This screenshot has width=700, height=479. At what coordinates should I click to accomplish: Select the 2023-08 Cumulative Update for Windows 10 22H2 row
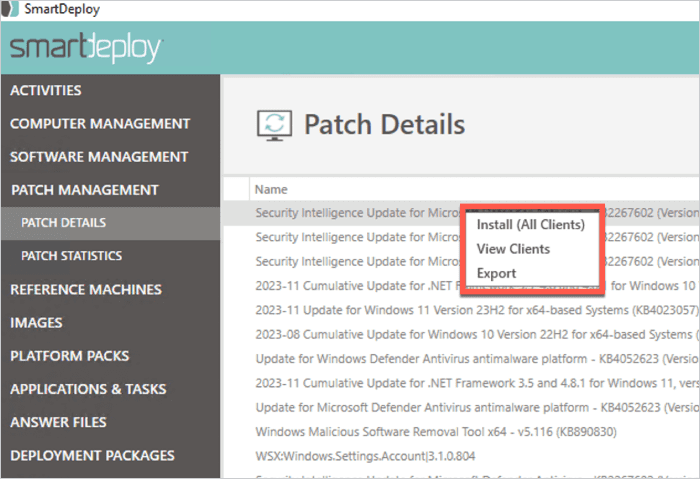pyautogui.click(x=462, y=334)
